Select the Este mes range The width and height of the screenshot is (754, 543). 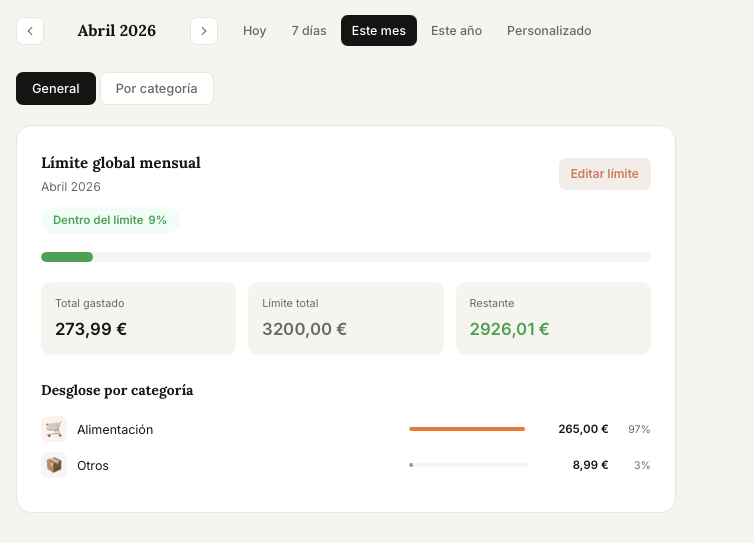click(x=378, y=31)
